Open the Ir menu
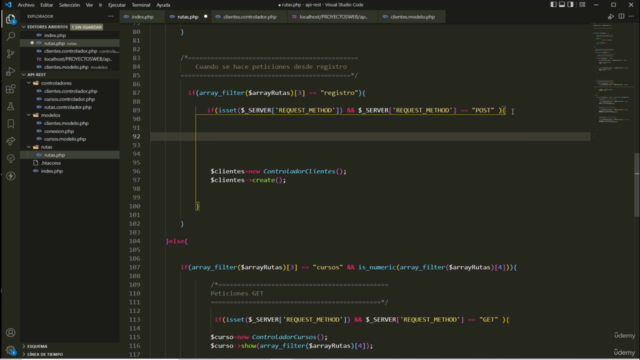Image resolution: width=640 pixels, height=360 pixels. click(100, 5)
